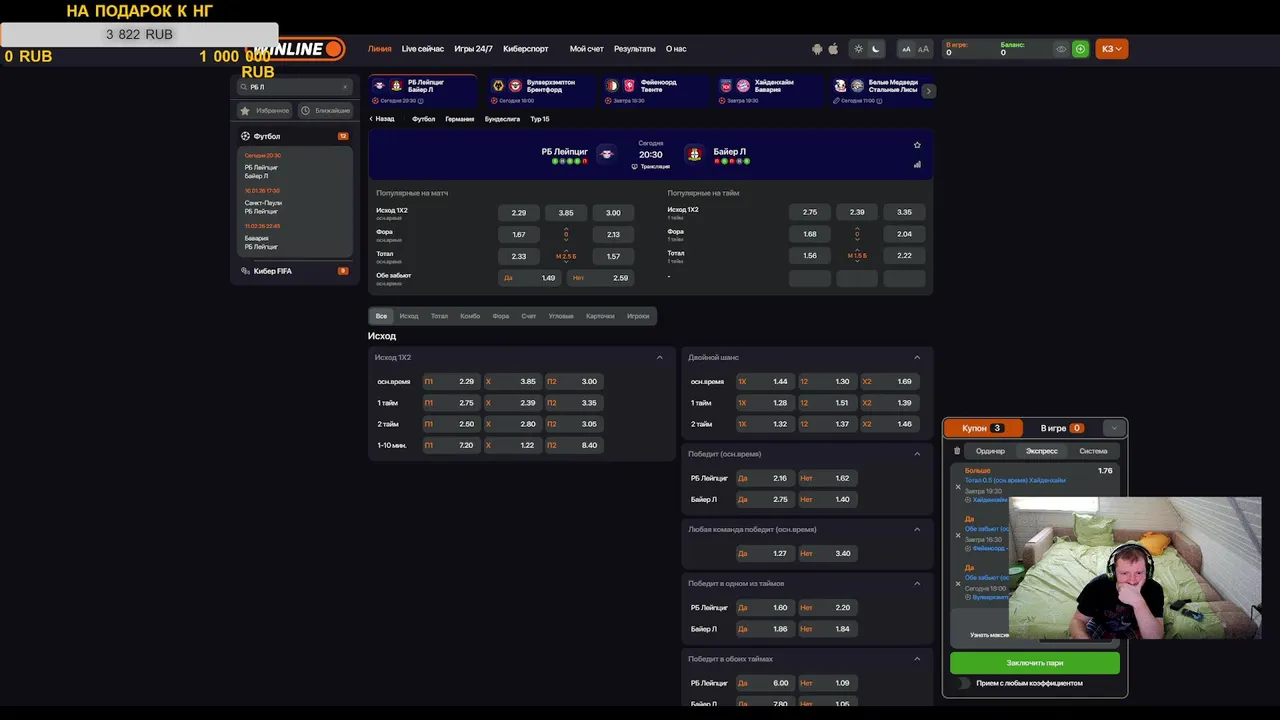
Task: Remove the Вулверхэмптон Обе забьют bet
Action: tap(958, 583)
